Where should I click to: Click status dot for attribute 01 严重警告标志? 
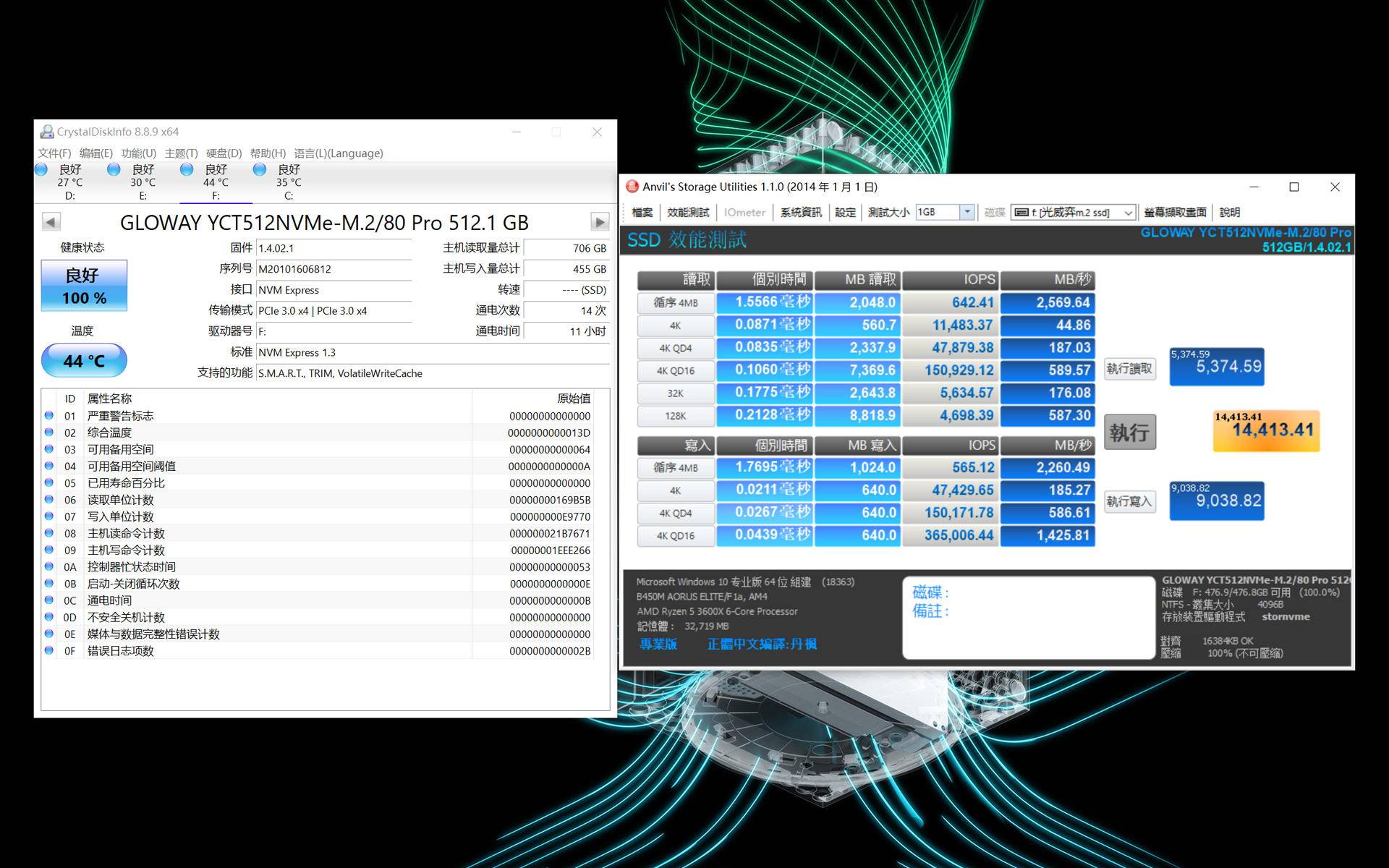click(49, 415)
